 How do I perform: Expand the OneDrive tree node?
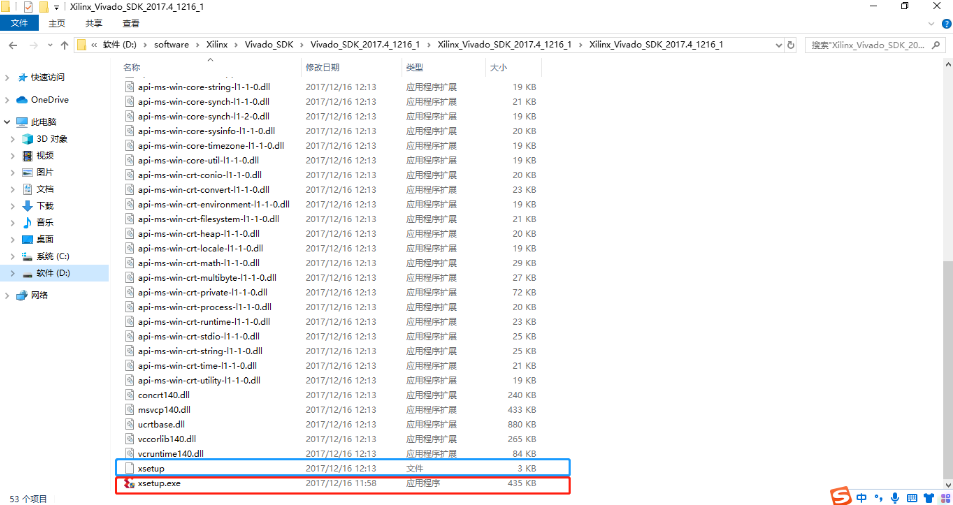pyautogui.click(x=7, y=100)
